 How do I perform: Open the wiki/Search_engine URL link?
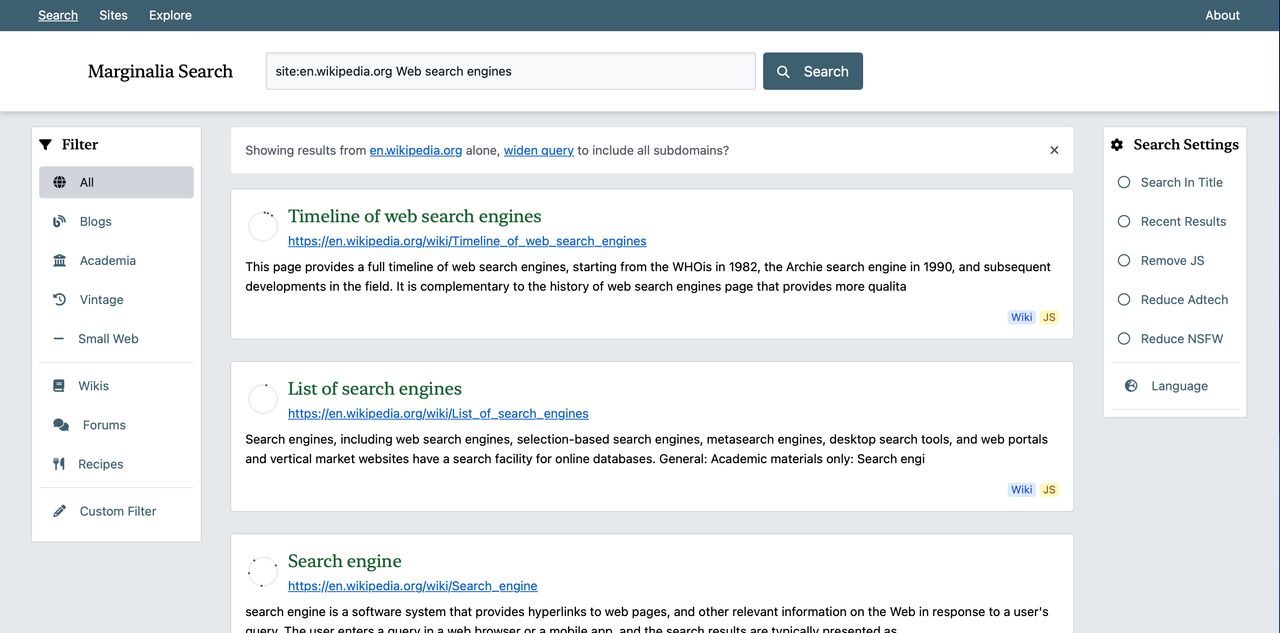413,586
